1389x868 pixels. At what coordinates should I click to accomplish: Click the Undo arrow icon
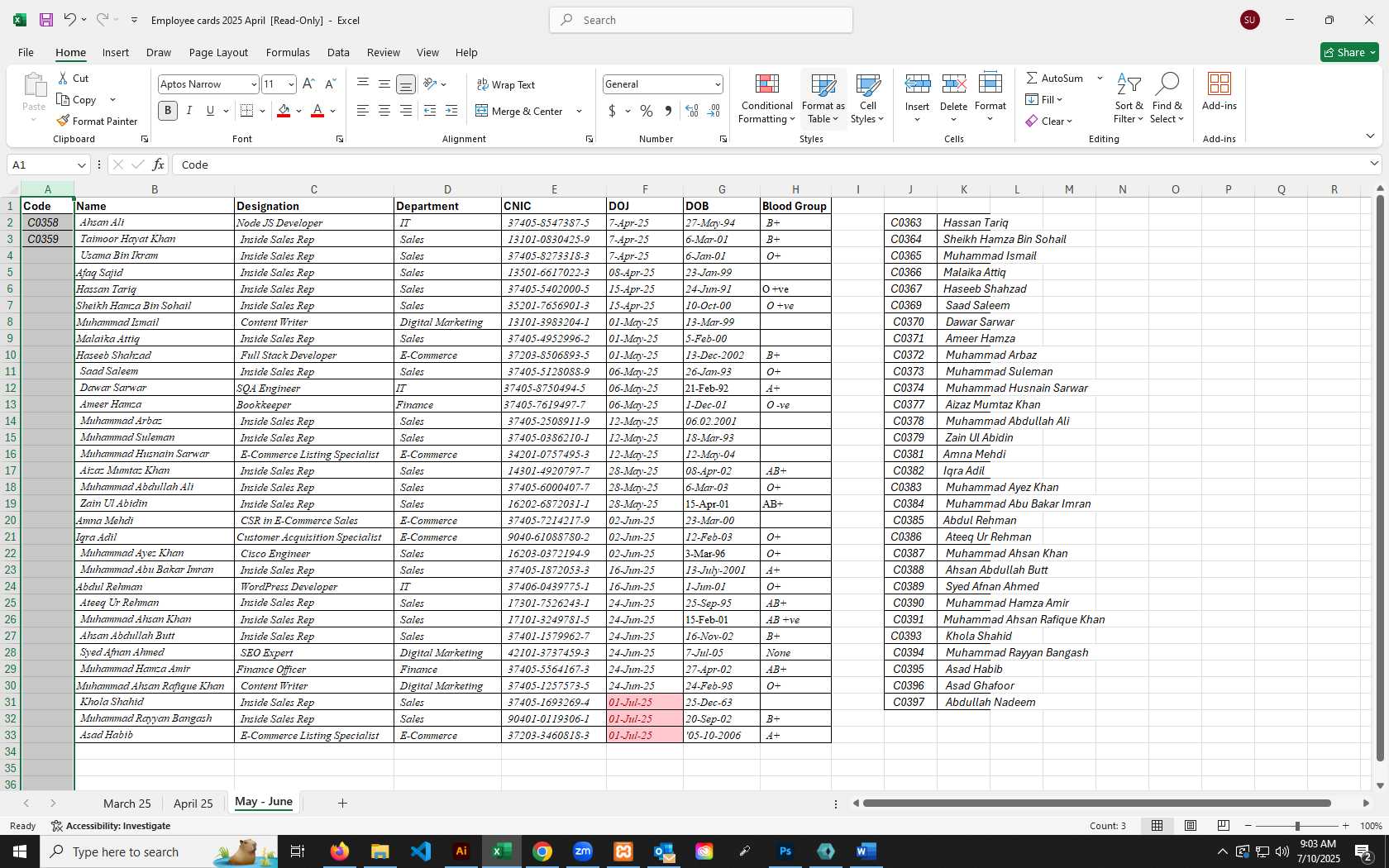[70, 20]
